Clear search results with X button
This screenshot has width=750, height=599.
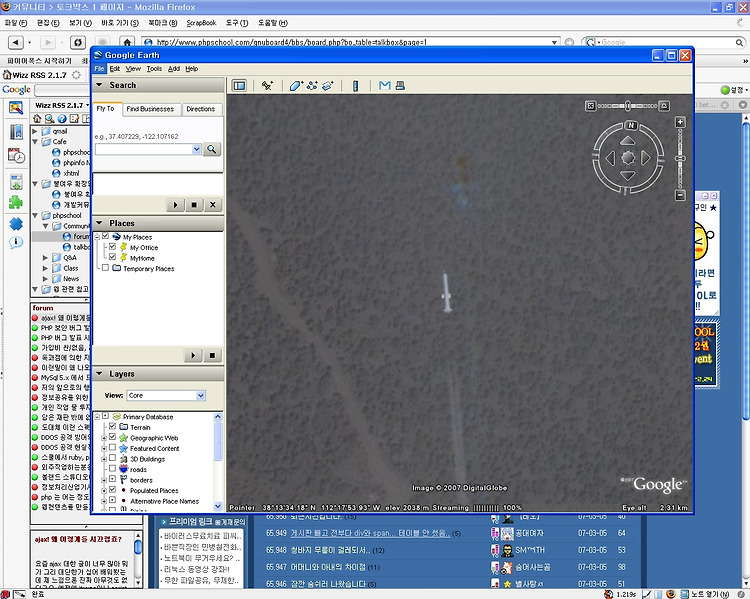coord(212,205)
